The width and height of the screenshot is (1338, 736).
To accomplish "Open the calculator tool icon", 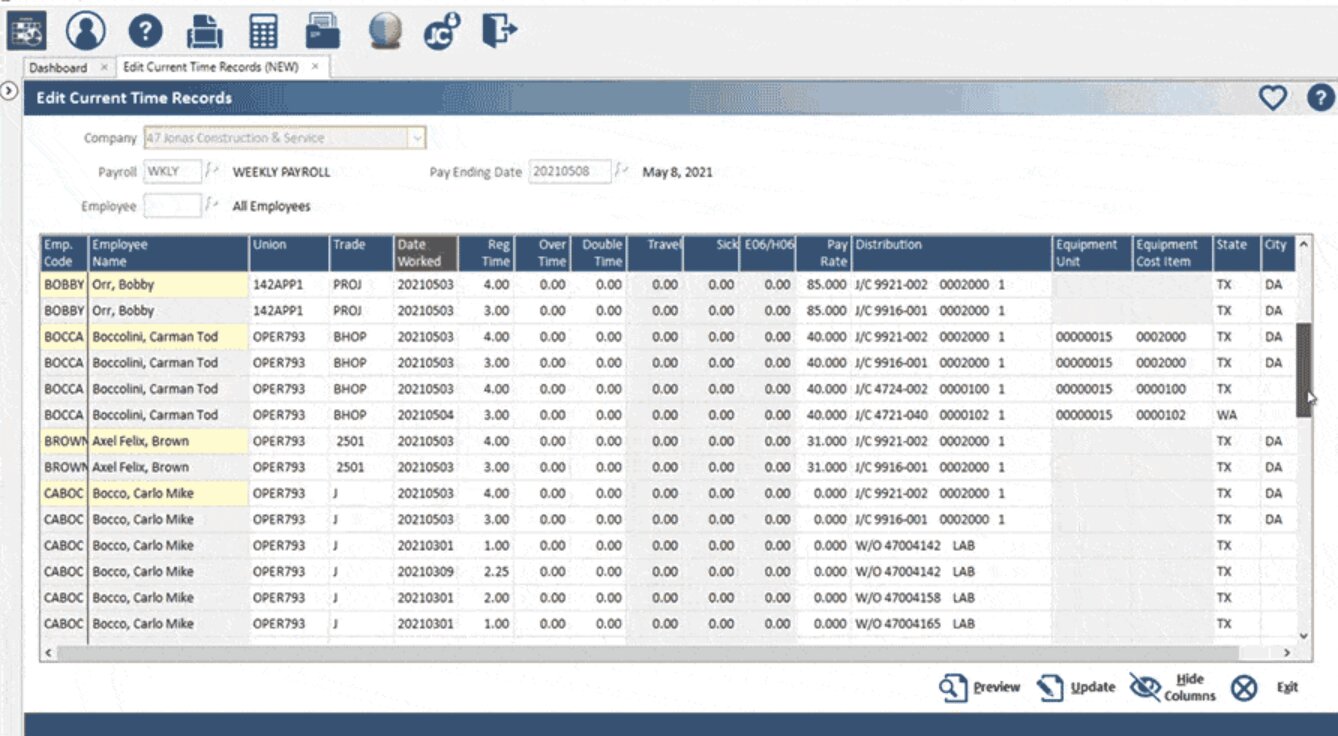I will point(263,32).
